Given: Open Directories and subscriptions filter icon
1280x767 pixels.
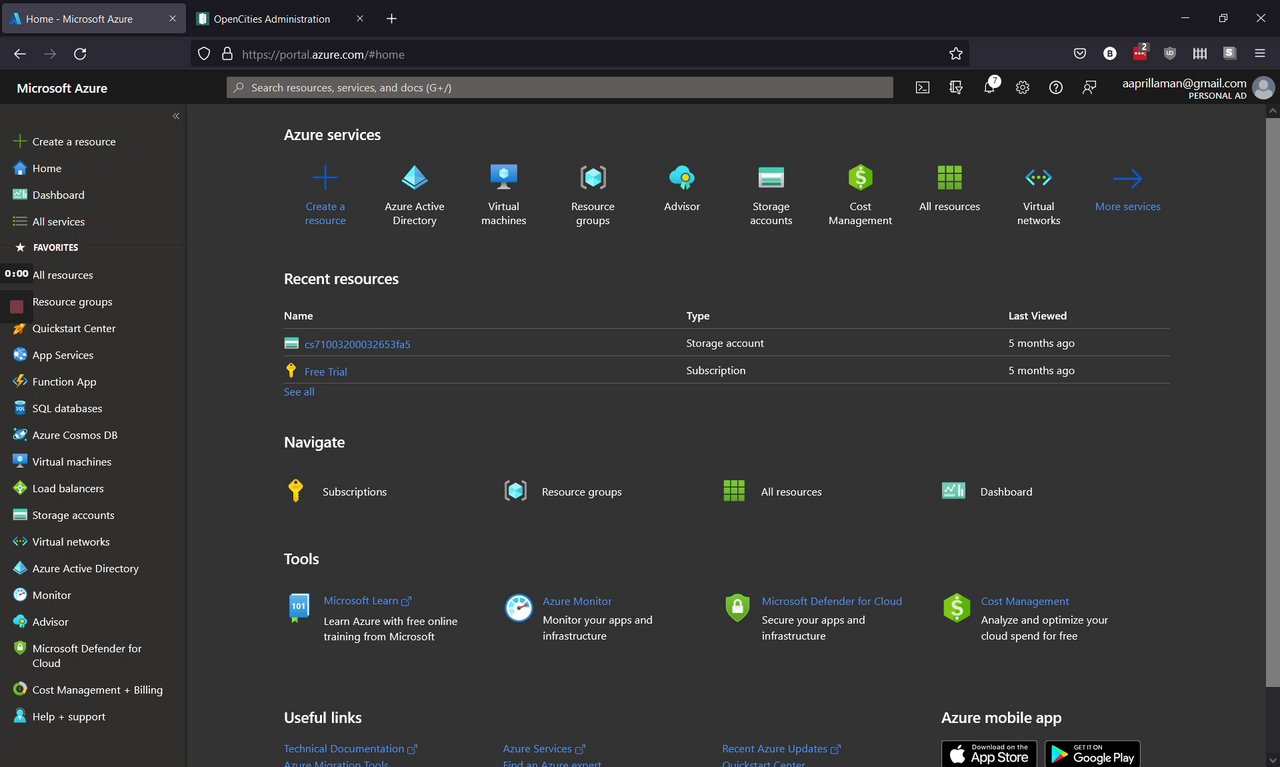Looking at the screenshot, I should click(956, 88).
